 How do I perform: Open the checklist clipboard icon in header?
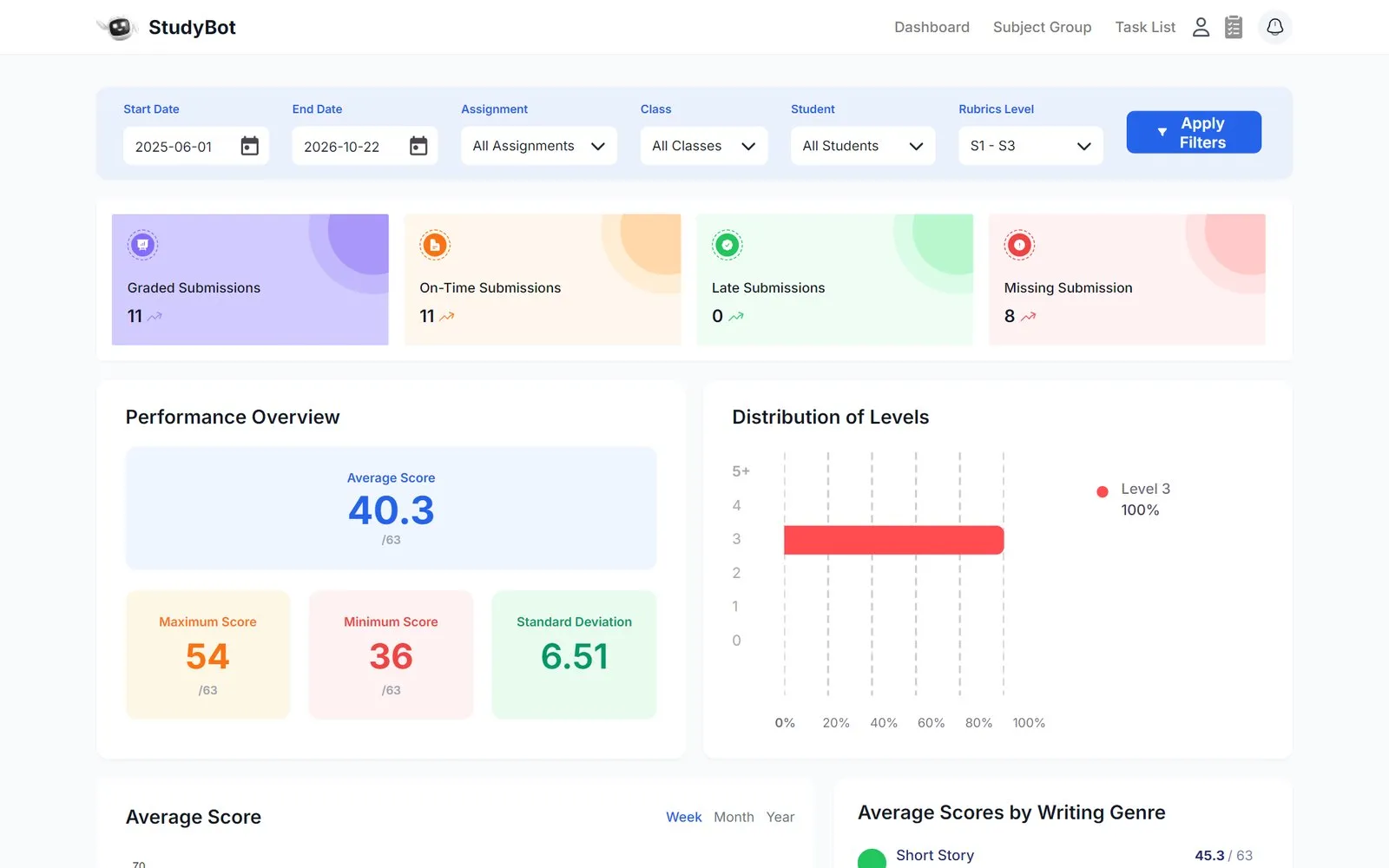(1234, 28)
